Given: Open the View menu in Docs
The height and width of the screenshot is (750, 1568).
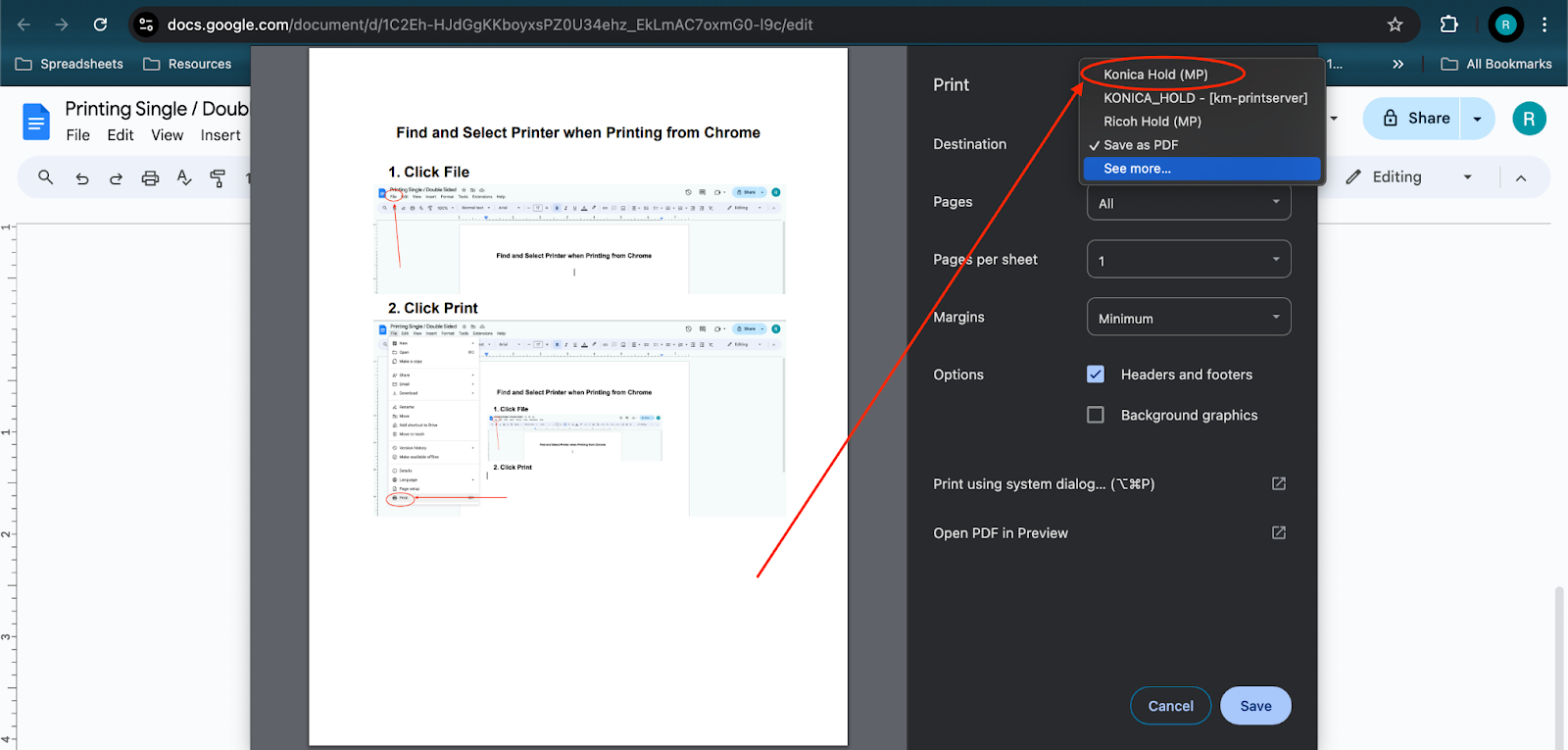Looking at the screenshot, I should (168, 135).
